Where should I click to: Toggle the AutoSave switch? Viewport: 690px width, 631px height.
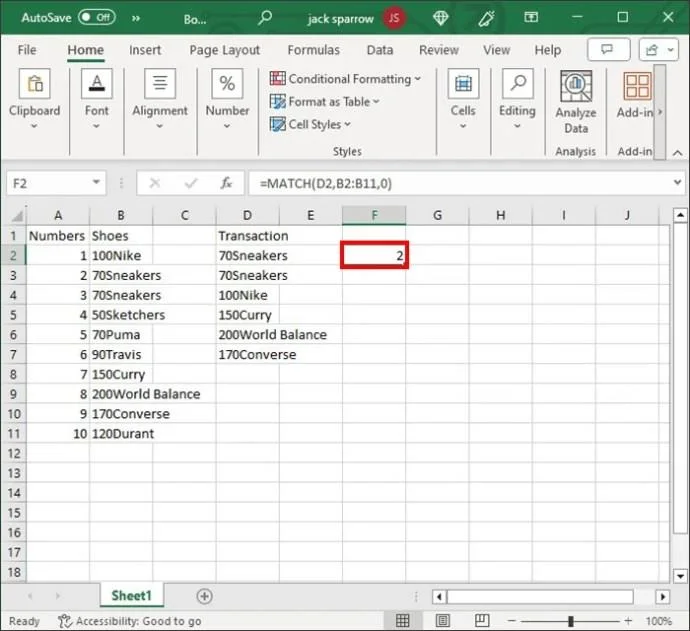pos(97,18)
